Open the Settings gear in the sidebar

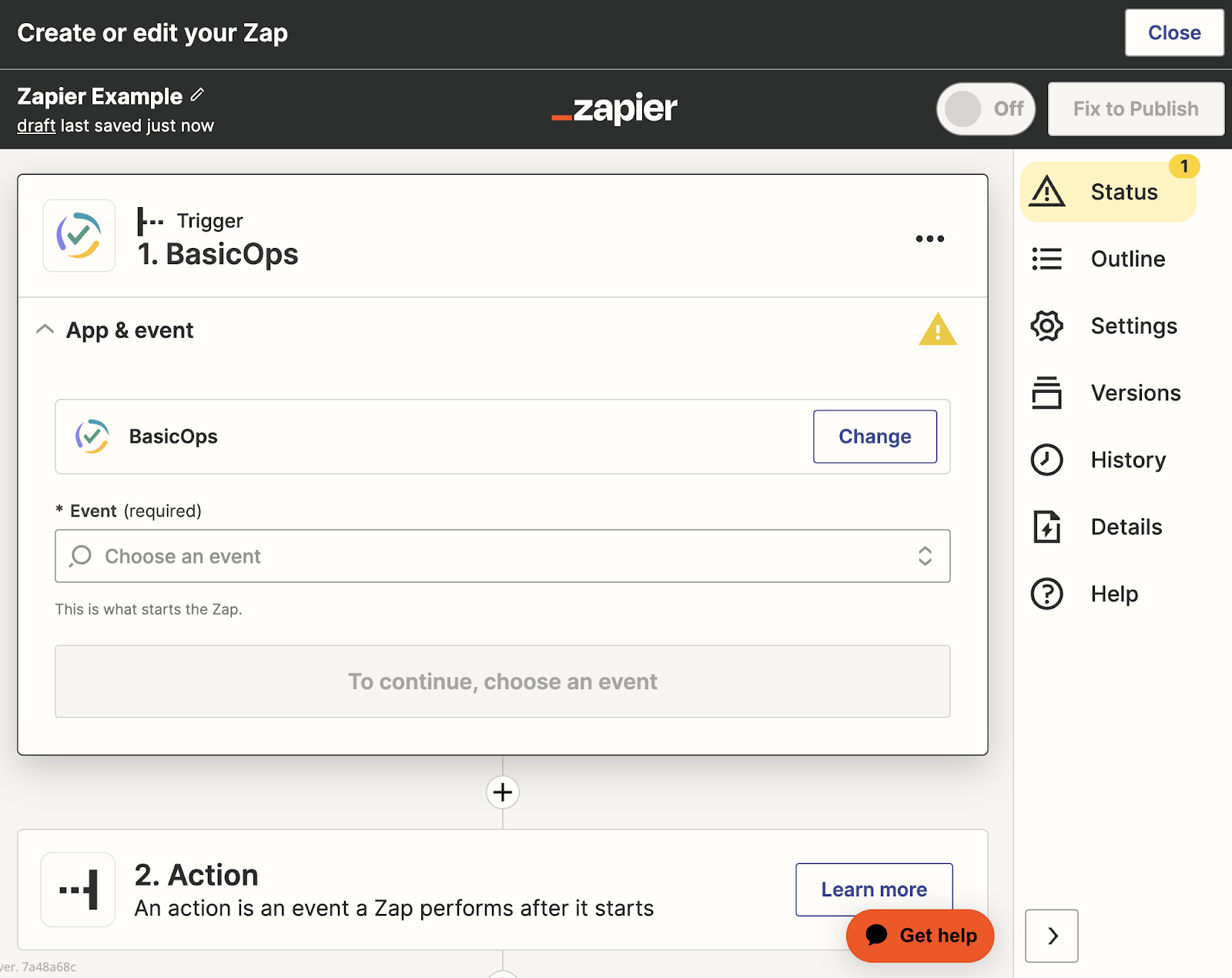tap(1046, 326)
